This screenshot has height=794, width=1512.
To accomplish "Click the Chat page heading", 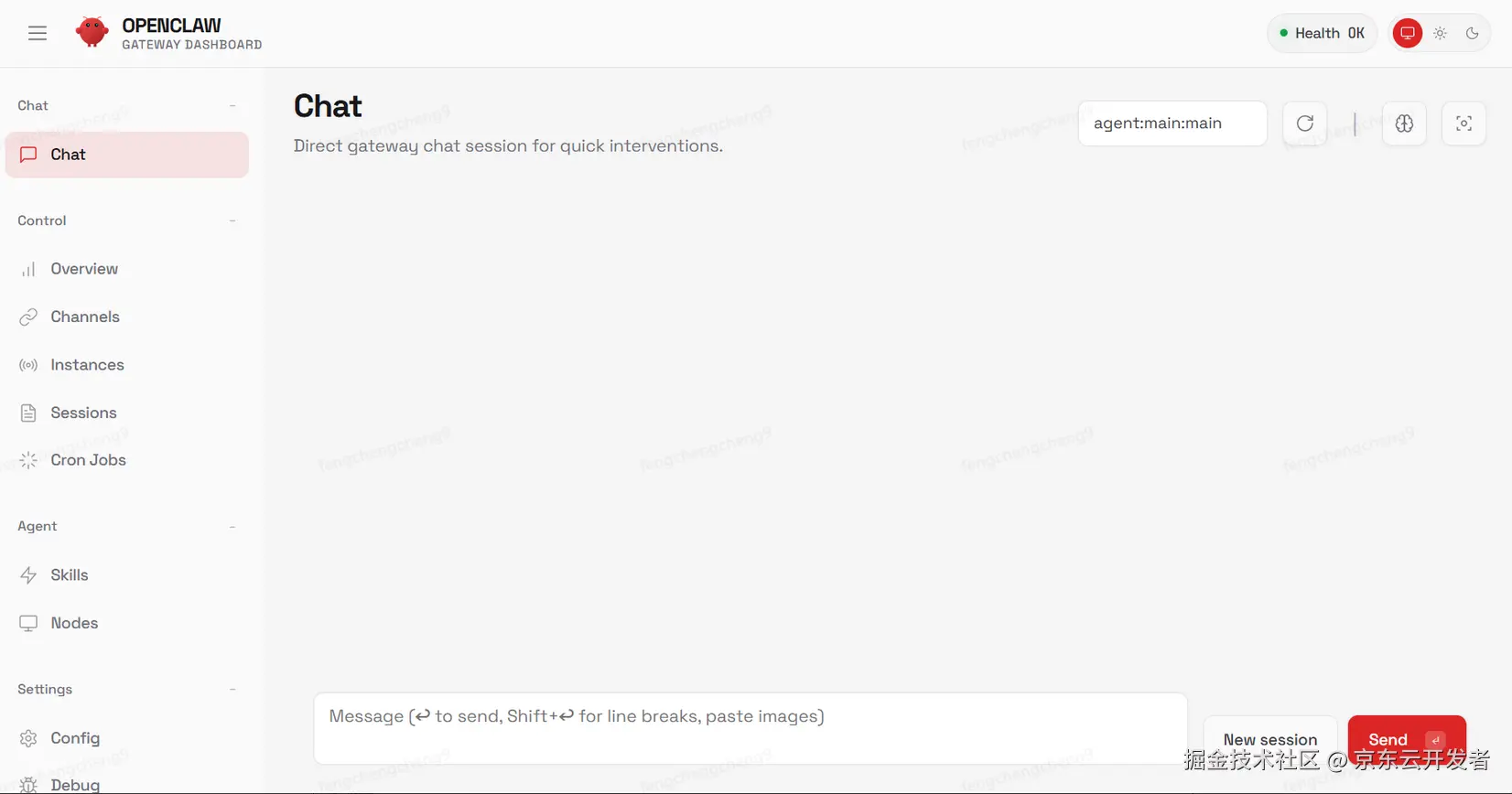I will tap(328, 106).
